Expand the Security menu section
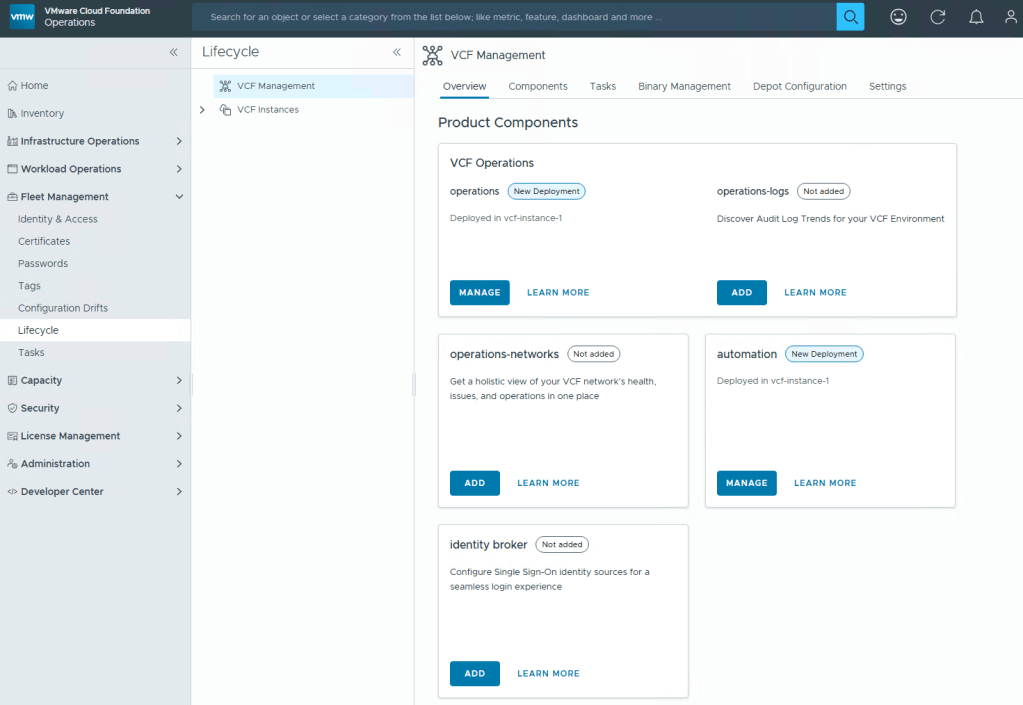This screenshot has height=705, width=1023. [179, 408]
